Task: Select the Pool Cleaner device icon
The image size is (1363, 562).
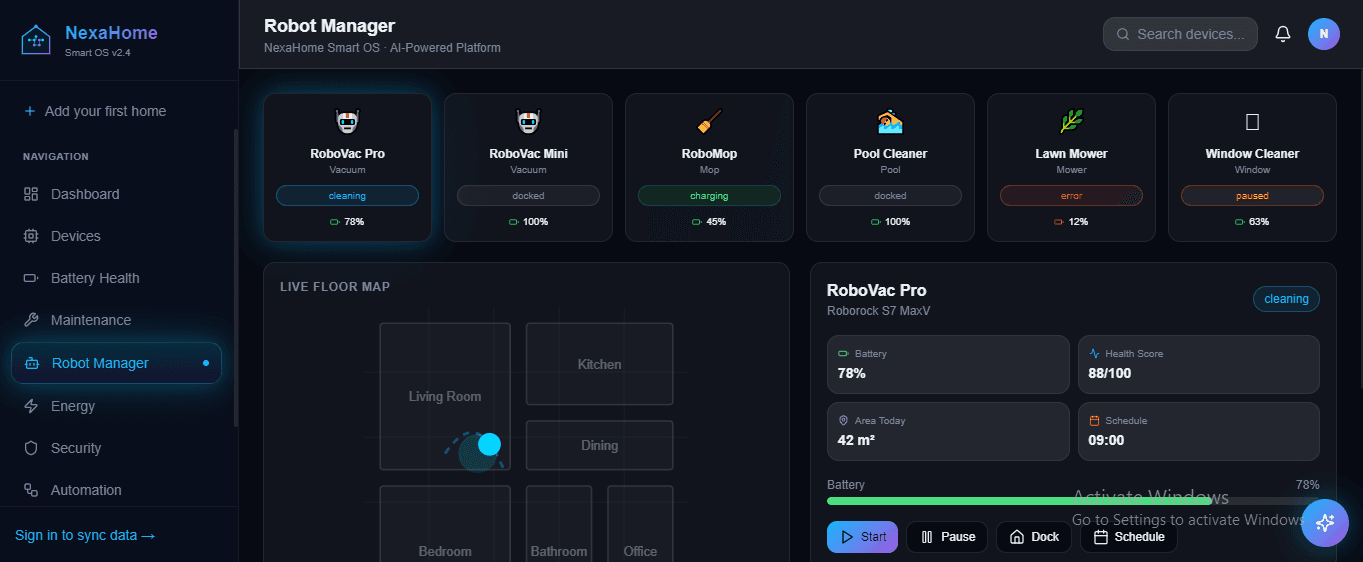Action: click(x=890, y=122)
